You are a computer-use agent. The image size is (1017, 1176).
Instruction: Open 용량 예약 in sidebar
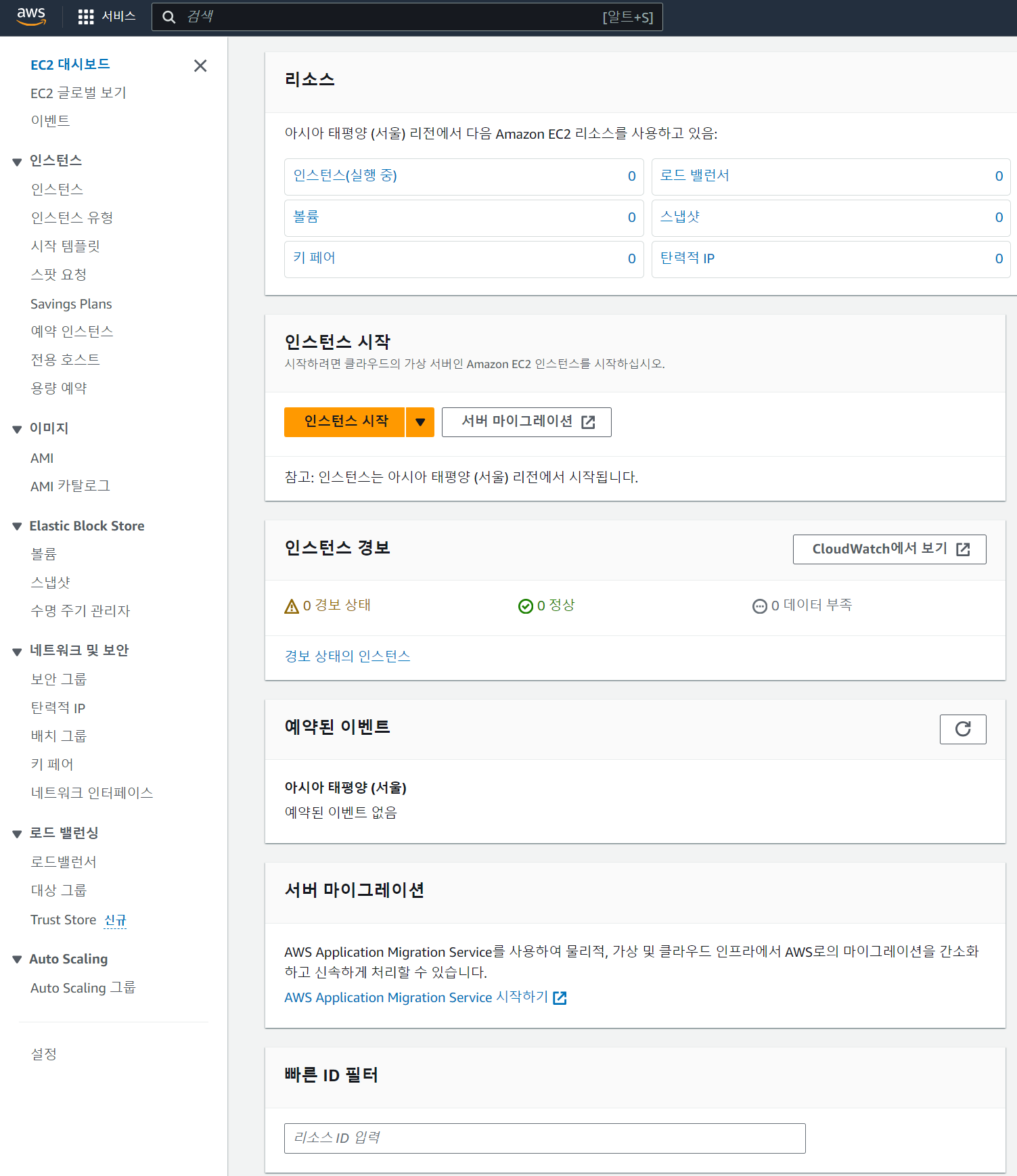59,388
